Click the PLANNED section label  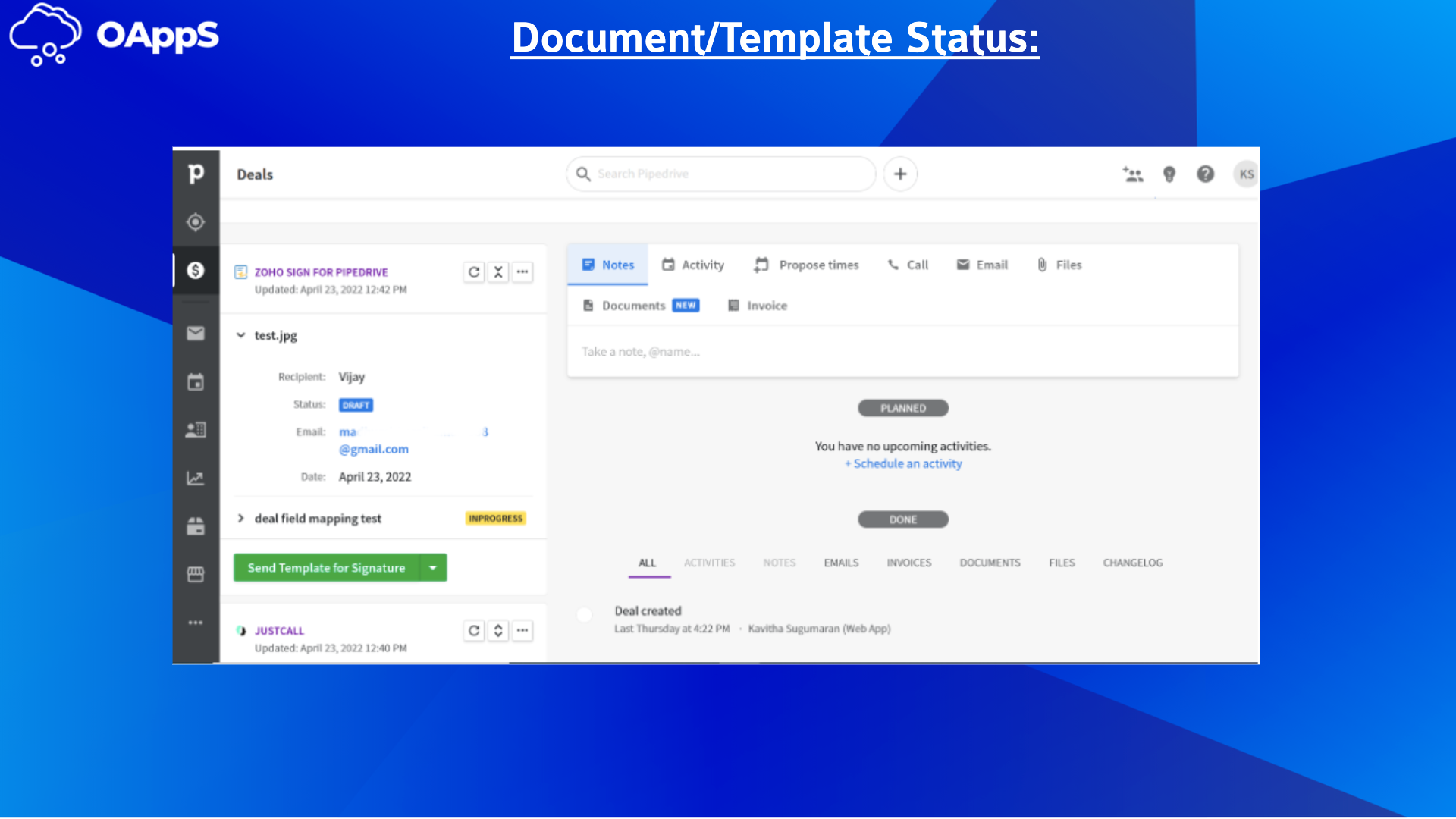(903, 408)
